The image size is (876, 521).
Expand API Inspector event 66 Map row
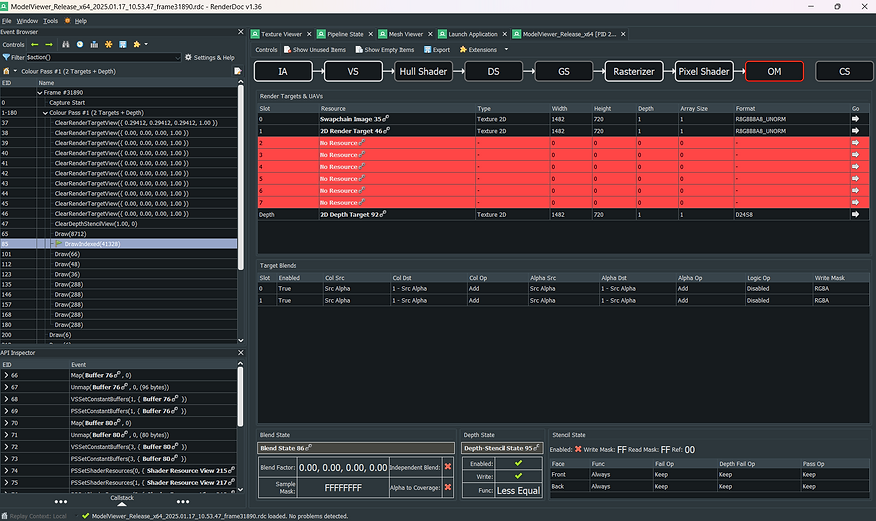(x=6, y=375)
